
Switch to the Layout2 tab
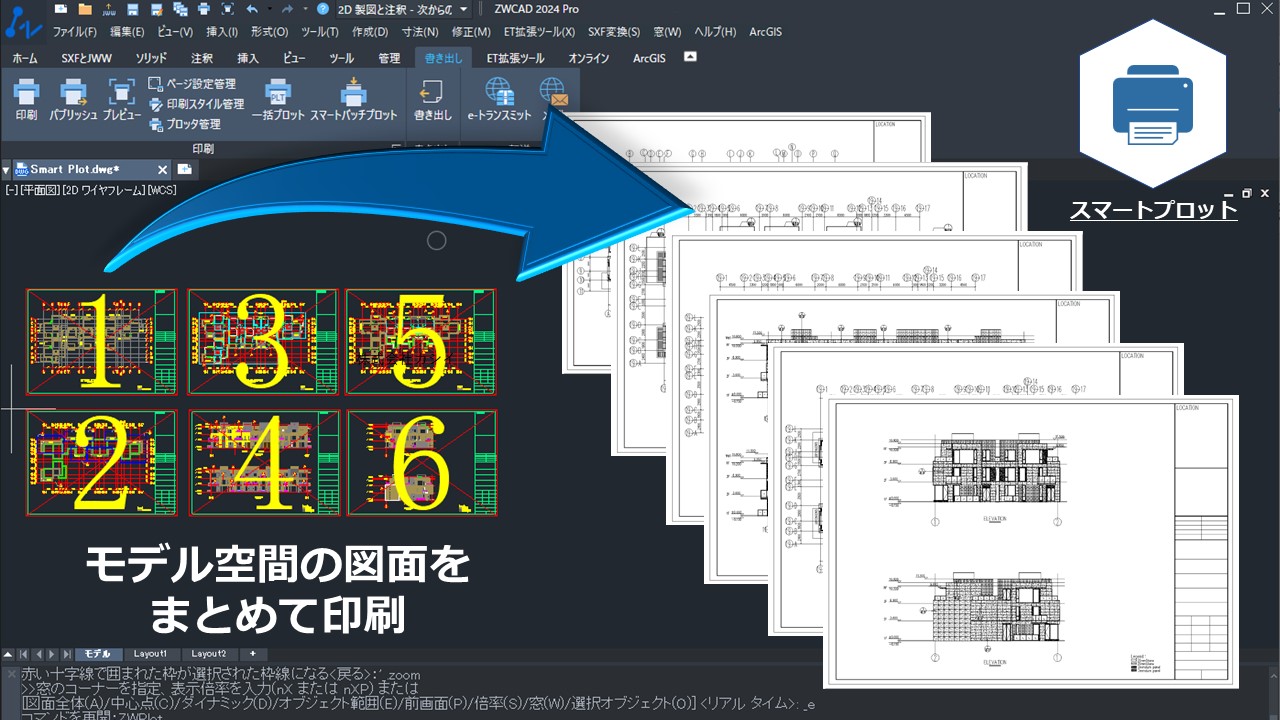[x=209, y=654]
